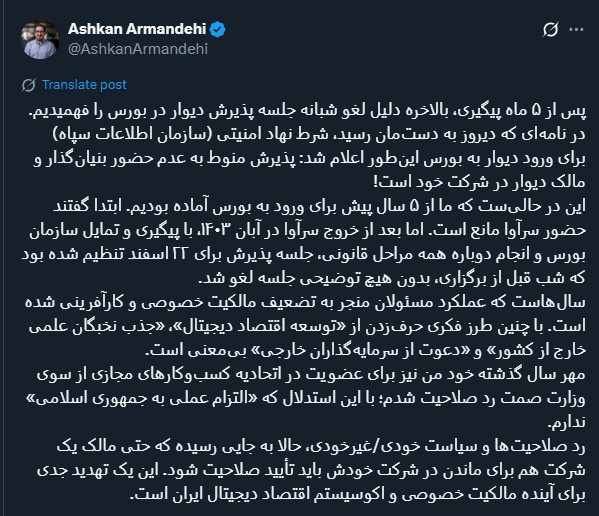Click the Grok explain icon at top right
This screenshot has width=599, height=516.
[x=550, y=29]
